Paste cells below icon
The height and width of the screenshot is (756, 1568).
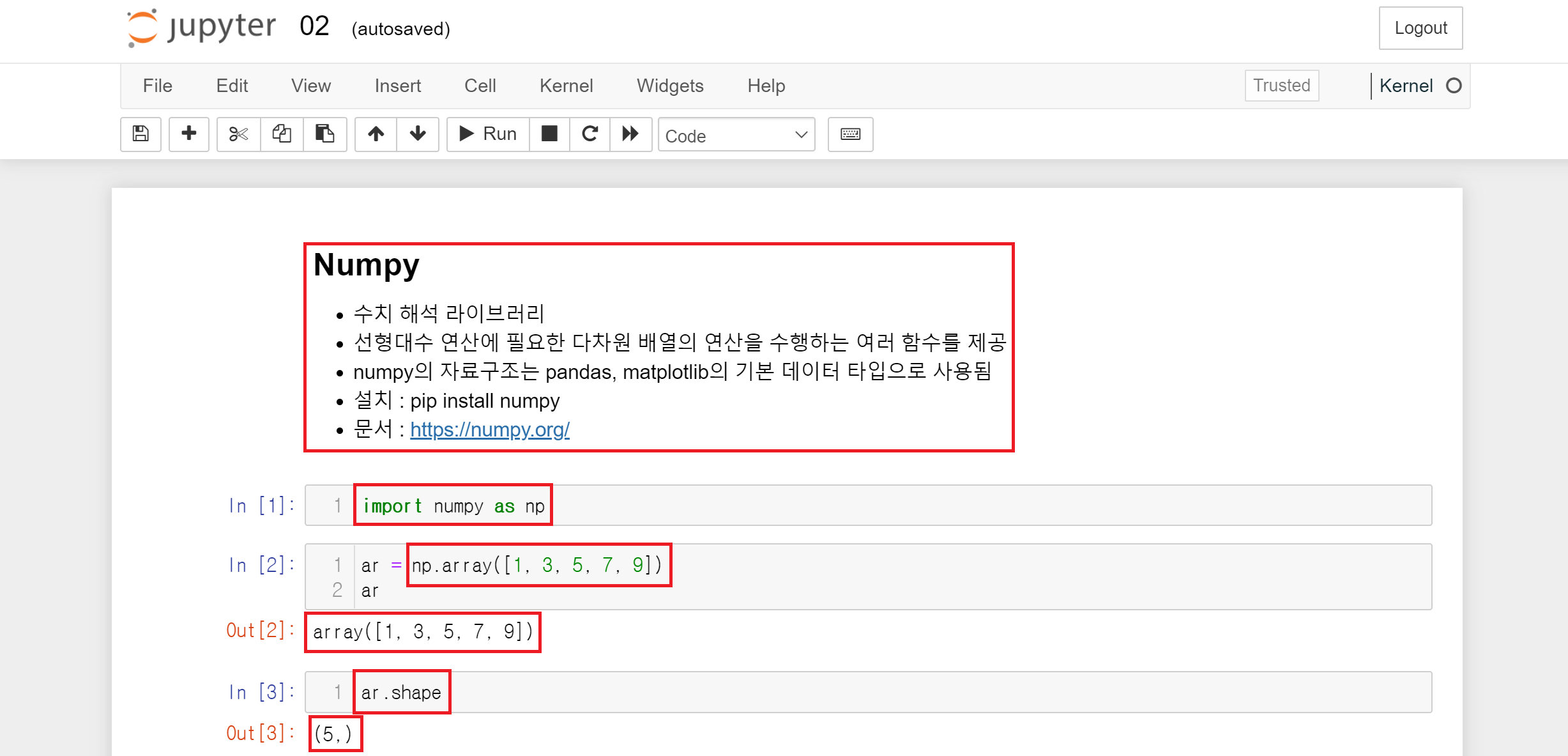click(x=324, y=134)
